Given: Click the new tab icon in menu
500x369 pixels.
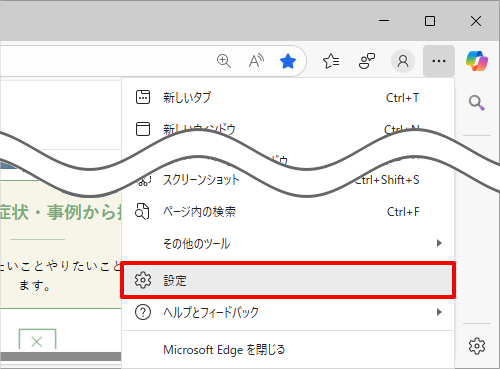Looking at the screenshot, I should coord(143,97).
